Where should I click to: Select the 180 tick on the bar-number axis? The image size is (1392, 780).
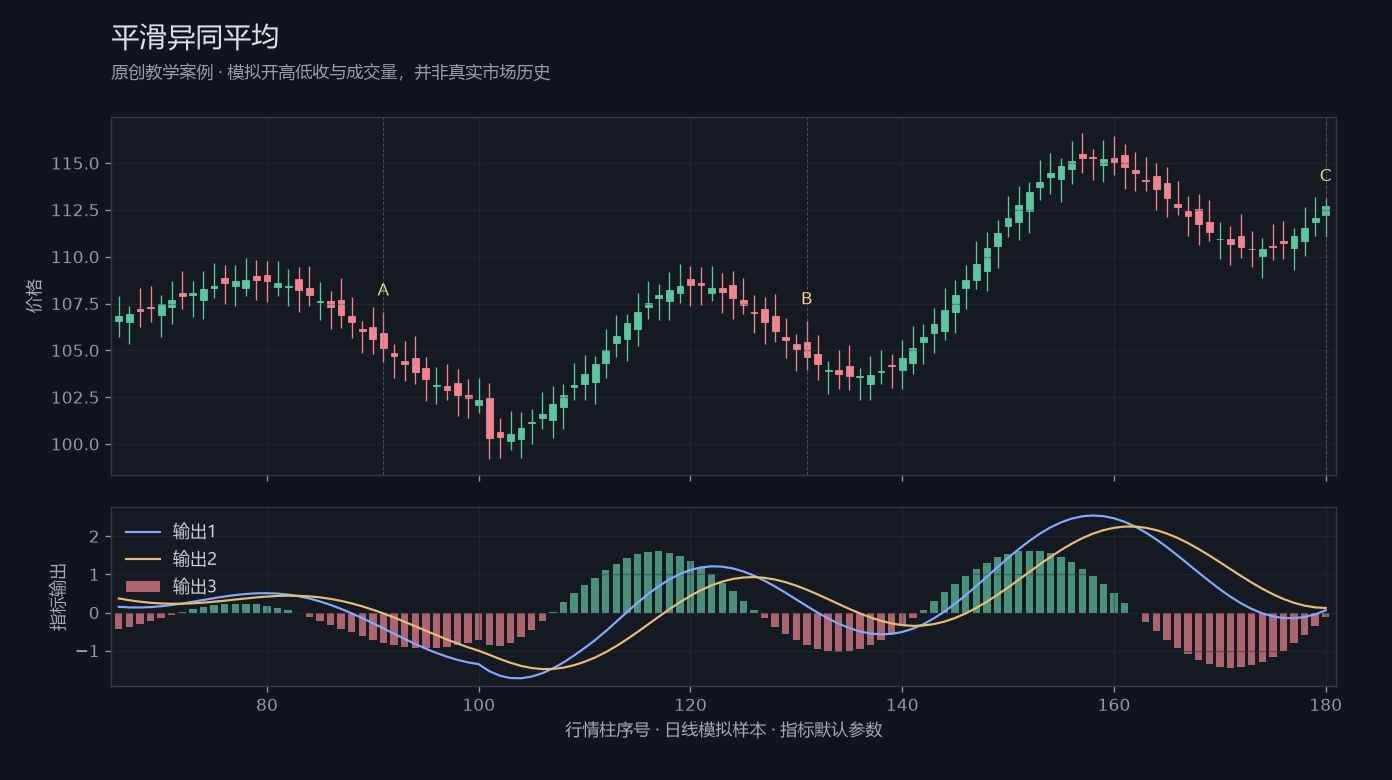coord(1326,704)
